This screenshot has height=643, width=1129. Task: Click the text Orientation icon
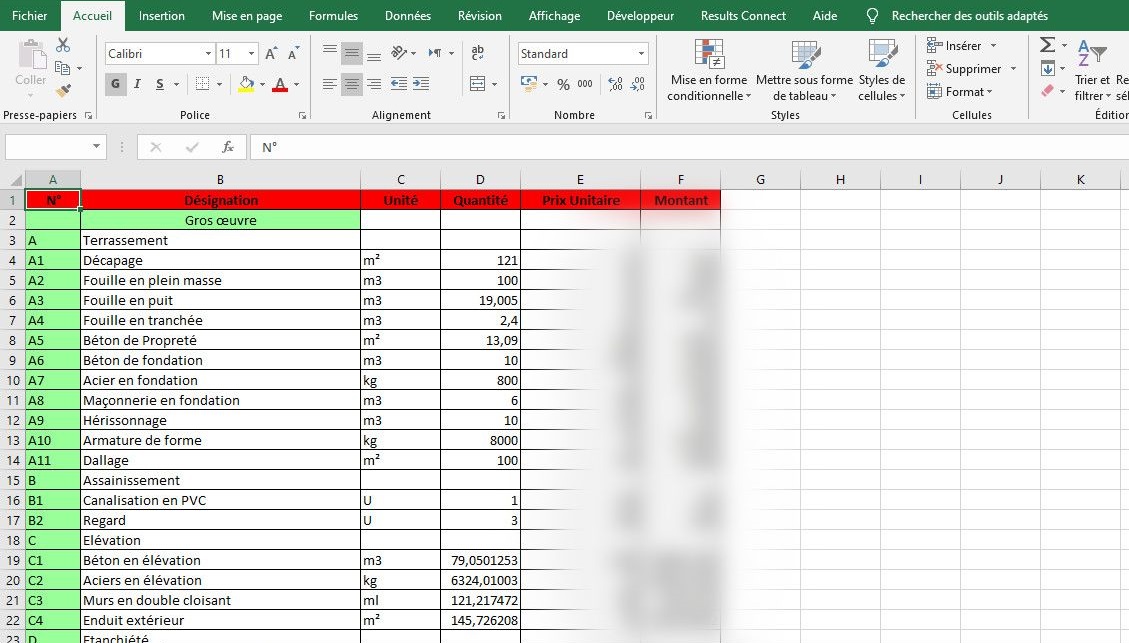[399, 53]
